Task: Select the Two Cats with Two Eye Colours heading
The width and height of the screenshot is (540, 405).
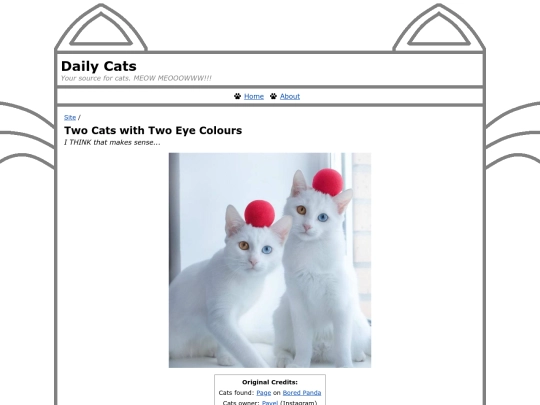Action: point(153,131)
